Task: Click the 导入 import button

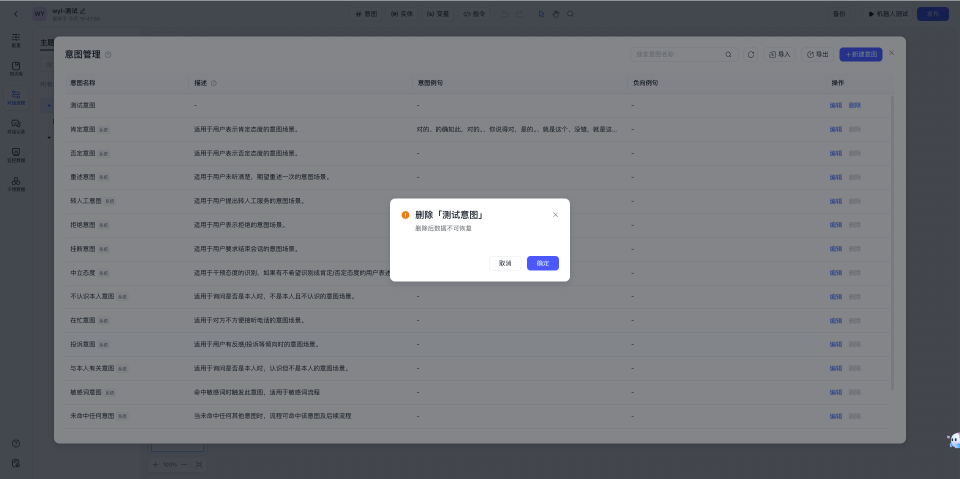Action: pos(779,54)
